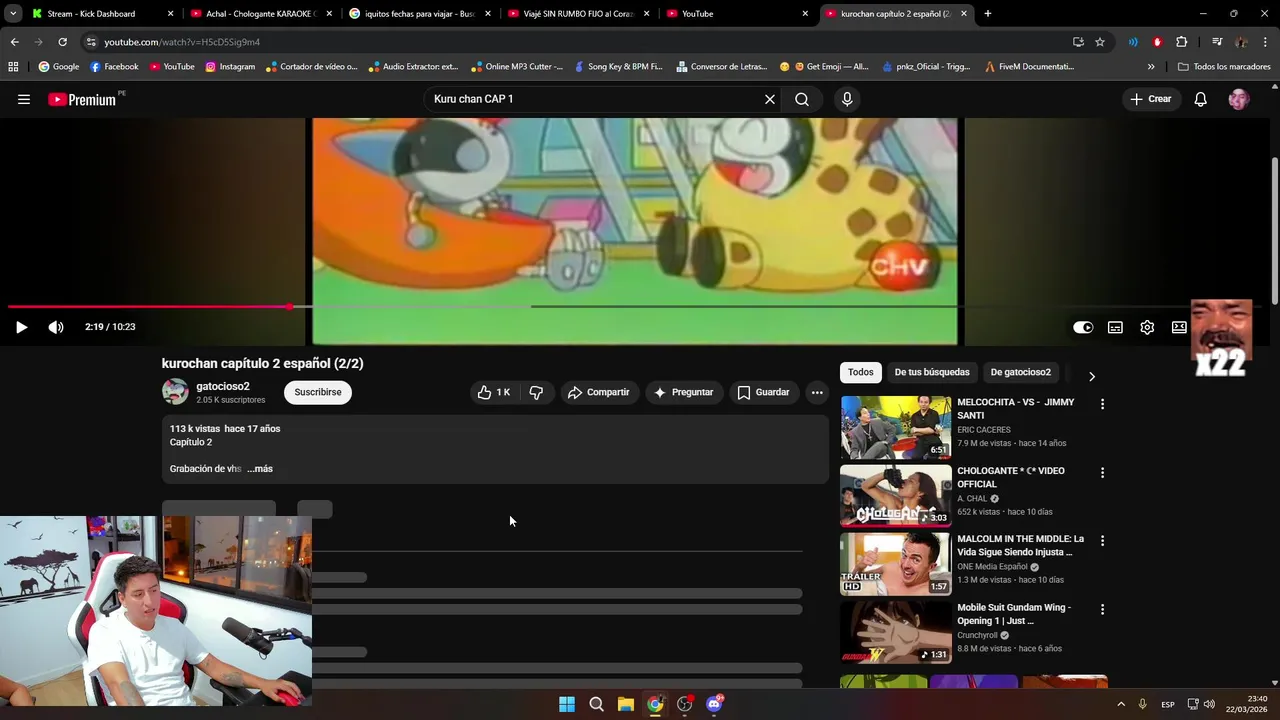Viewport: 1280px width, 720px height.
Task: Go back with browser back arrow
Action: tap(14, 42)
